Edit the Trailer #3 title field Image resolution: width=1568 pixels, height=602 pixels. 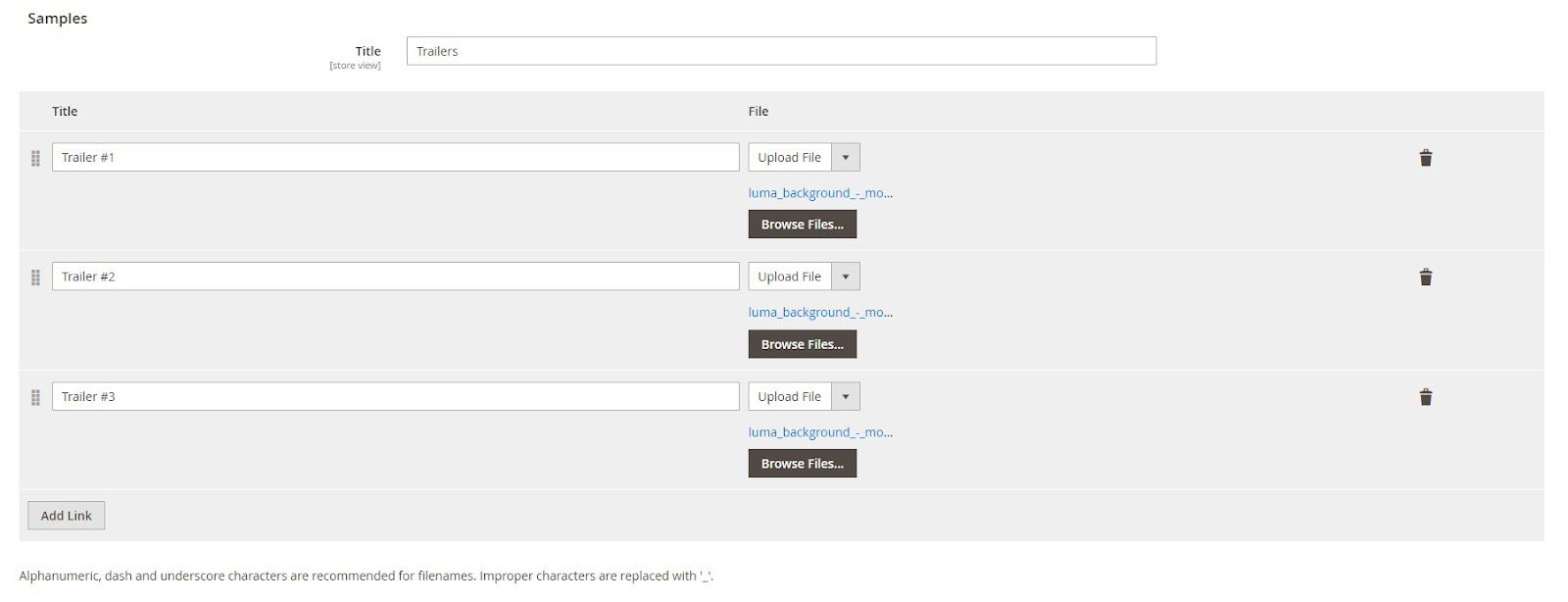[x=395, y=396]
